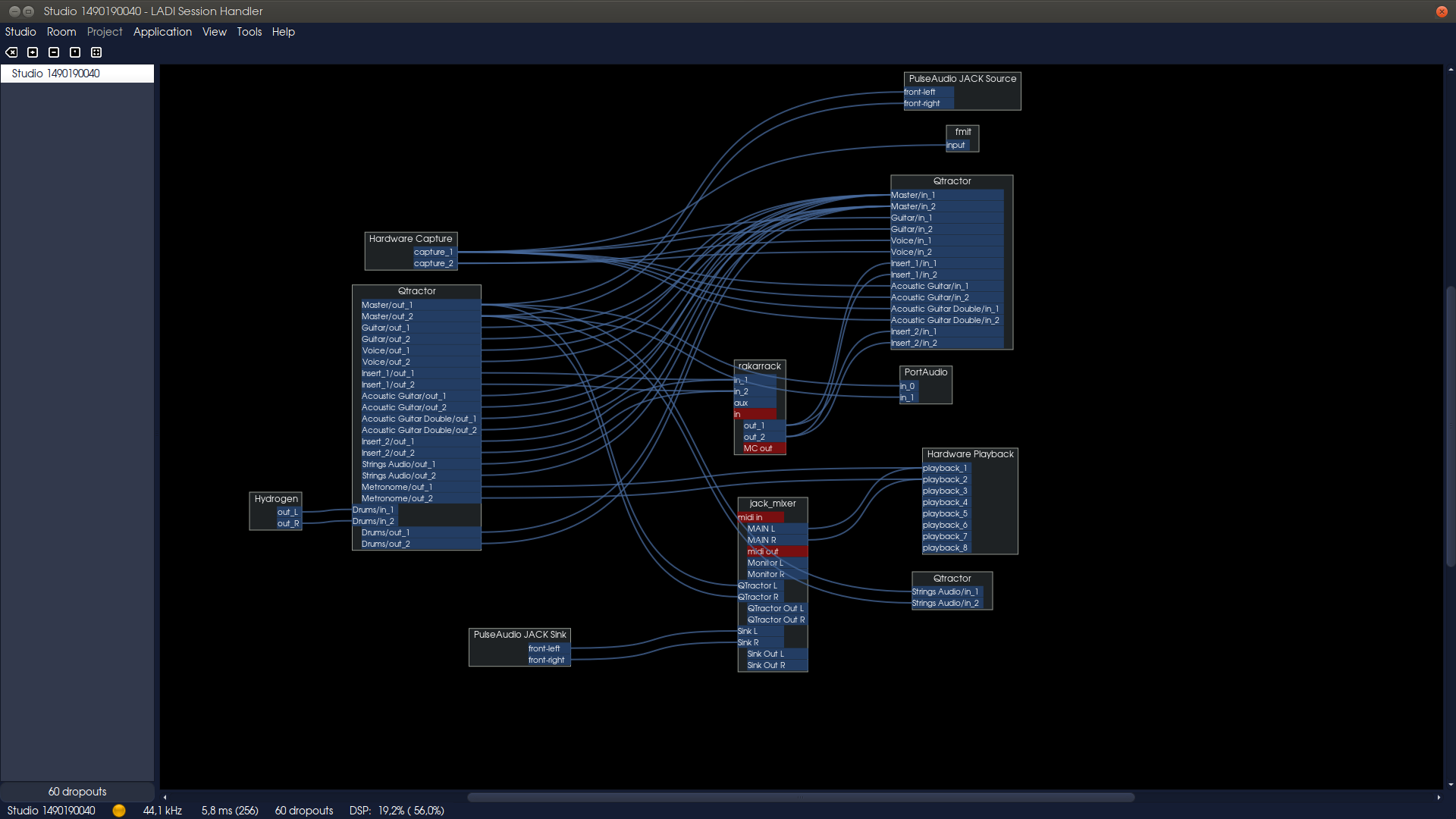Select Acoustic Guitar/in_2 input port
Viewport: 1456px width, 819px height.
(x=947, y=298)
